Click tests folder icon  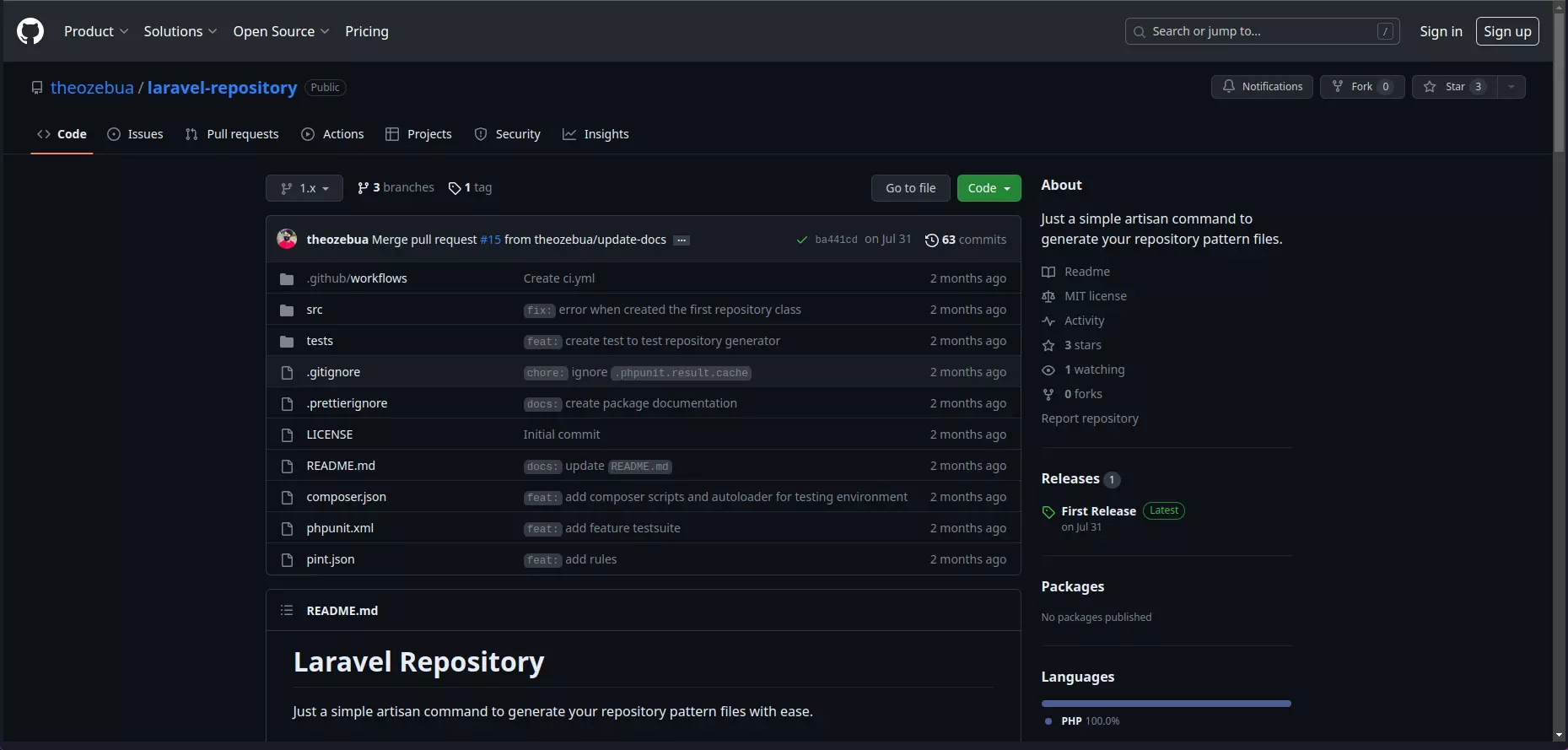click(x=287, y=341)
